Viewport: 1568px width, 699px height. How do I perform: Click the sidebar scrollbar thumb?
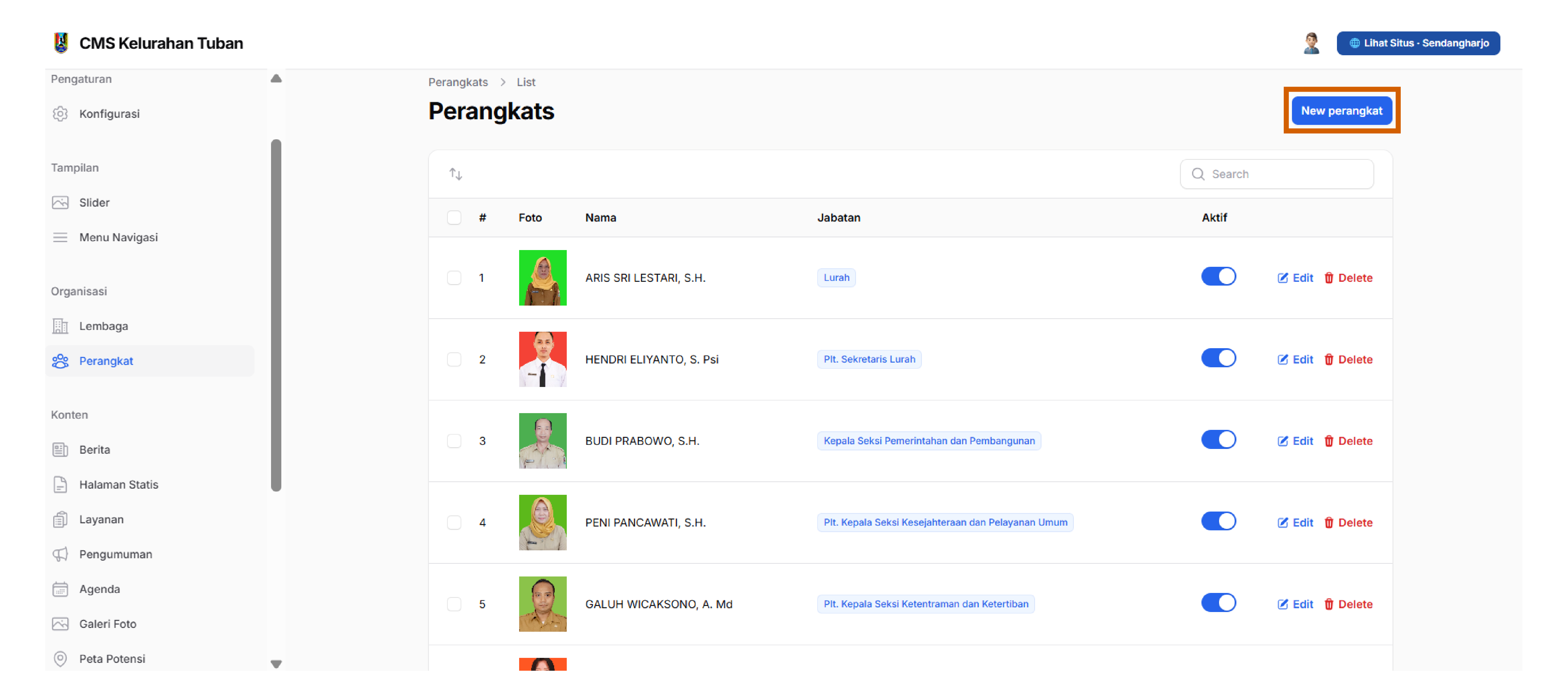pos(276,315)
